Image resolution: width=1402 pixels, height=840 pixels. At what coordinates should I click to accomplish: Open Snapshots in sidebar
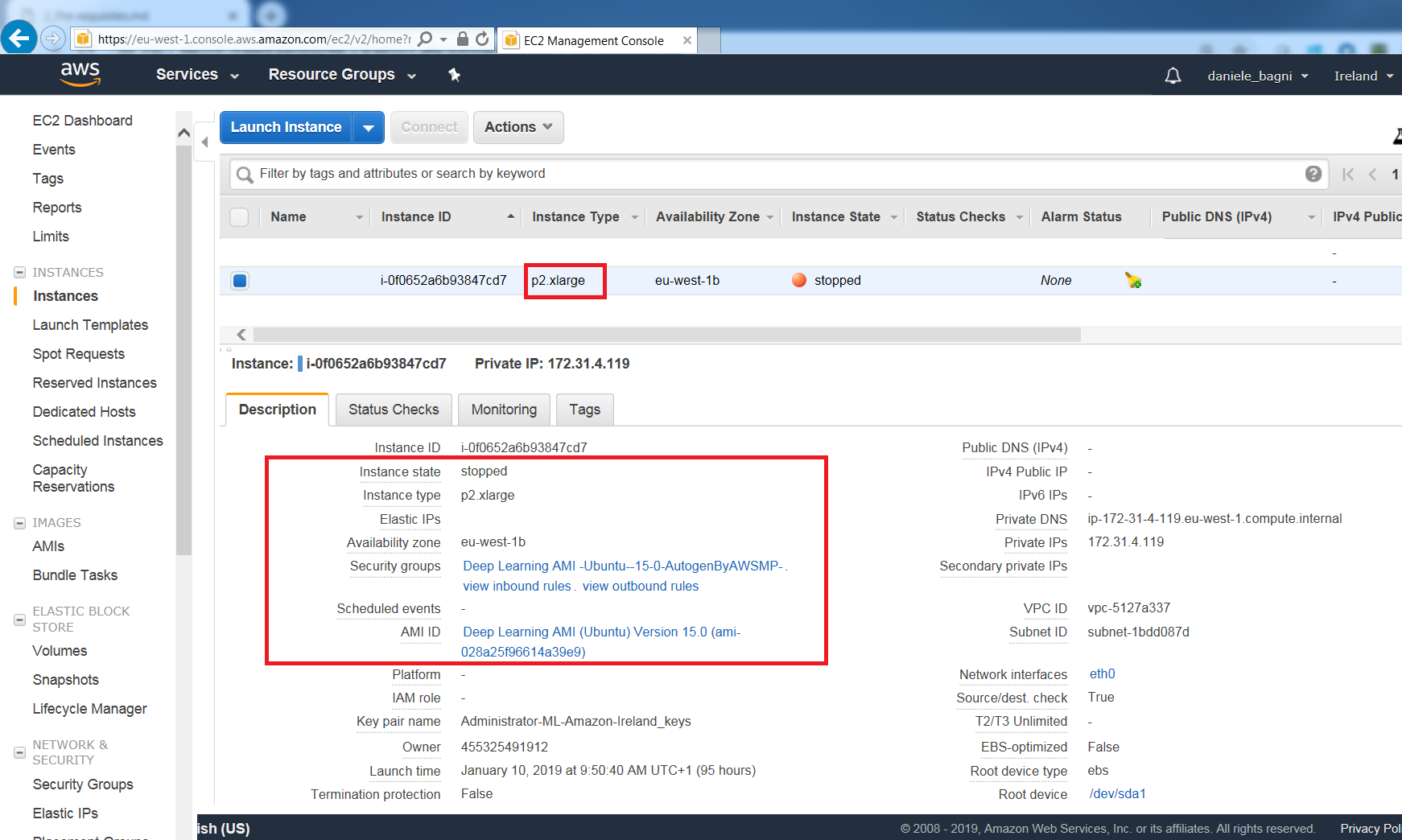point(65,680)
